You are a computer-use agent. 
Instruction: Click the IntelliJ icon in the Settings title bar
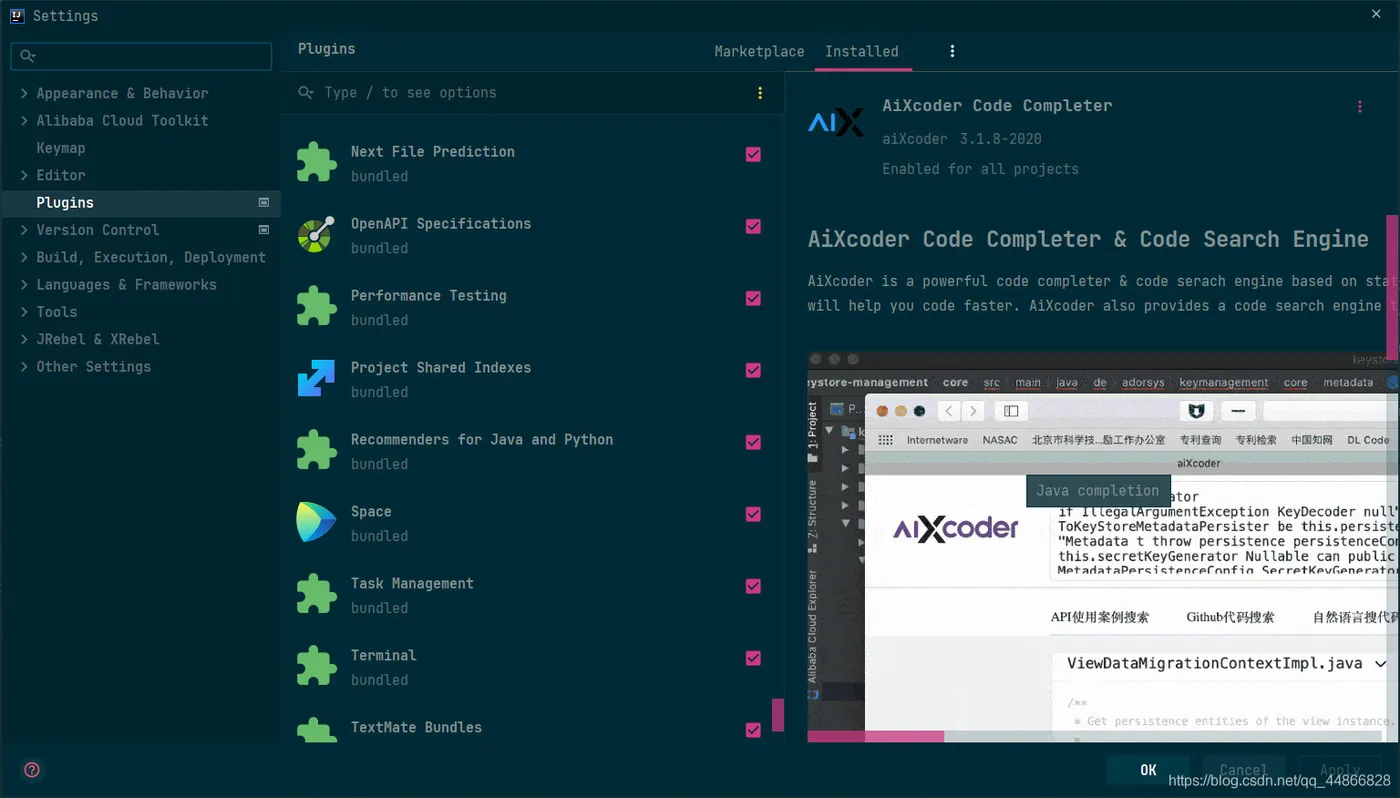(x=17, y=16)
